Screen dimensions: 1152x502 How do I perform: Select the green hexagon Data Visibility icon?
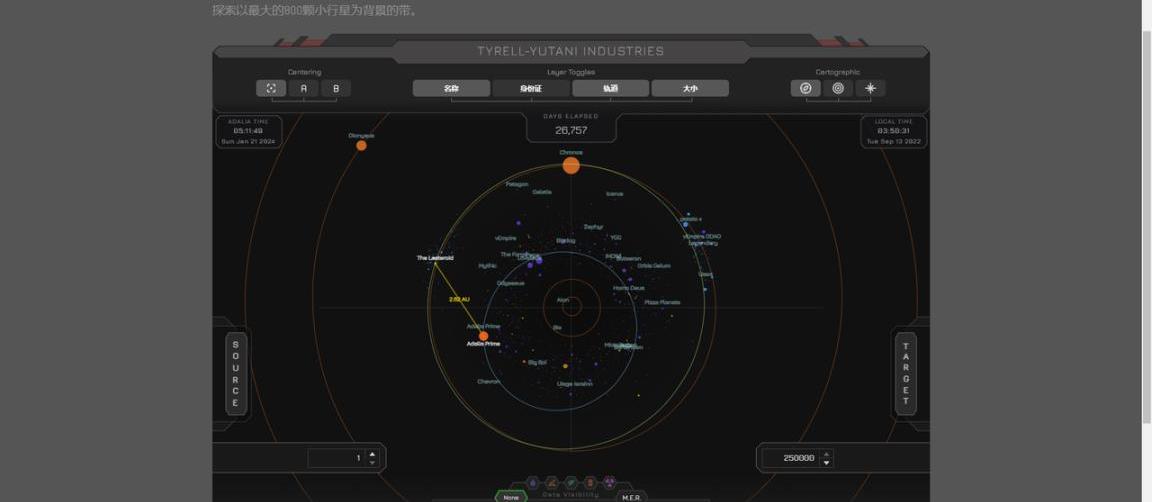[x=571, y=483]
